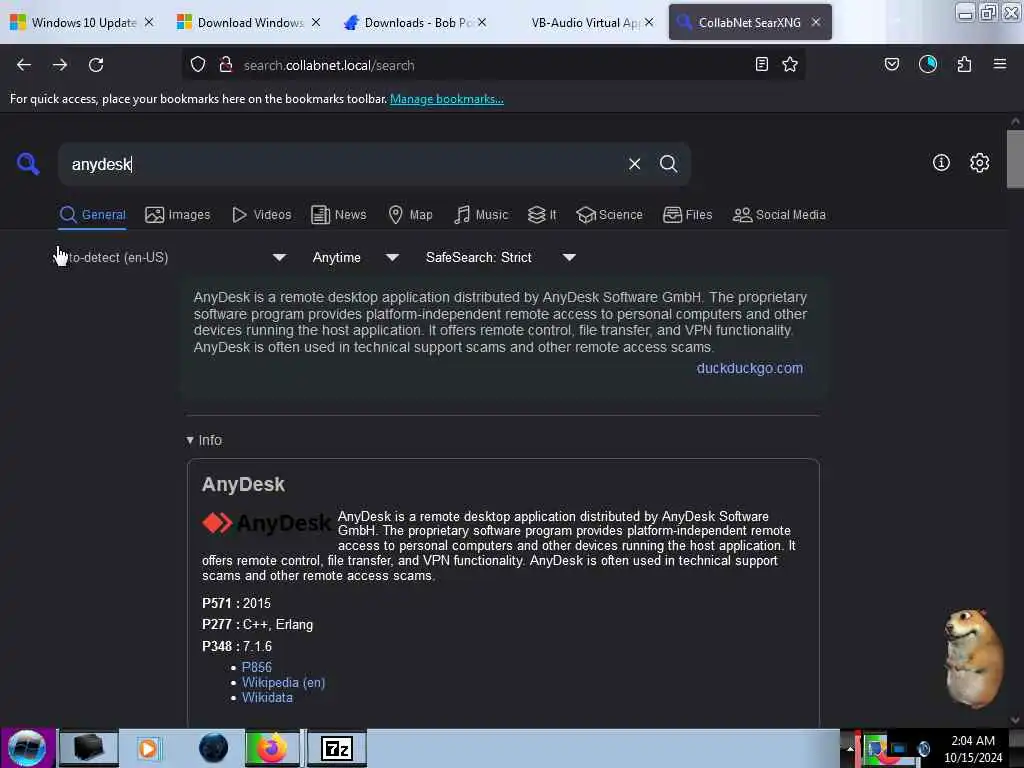Image resolution: width=1024 pixels, height=768 pixels.
Task: Click the AnyDesk logo image
Action: point(266,523)
